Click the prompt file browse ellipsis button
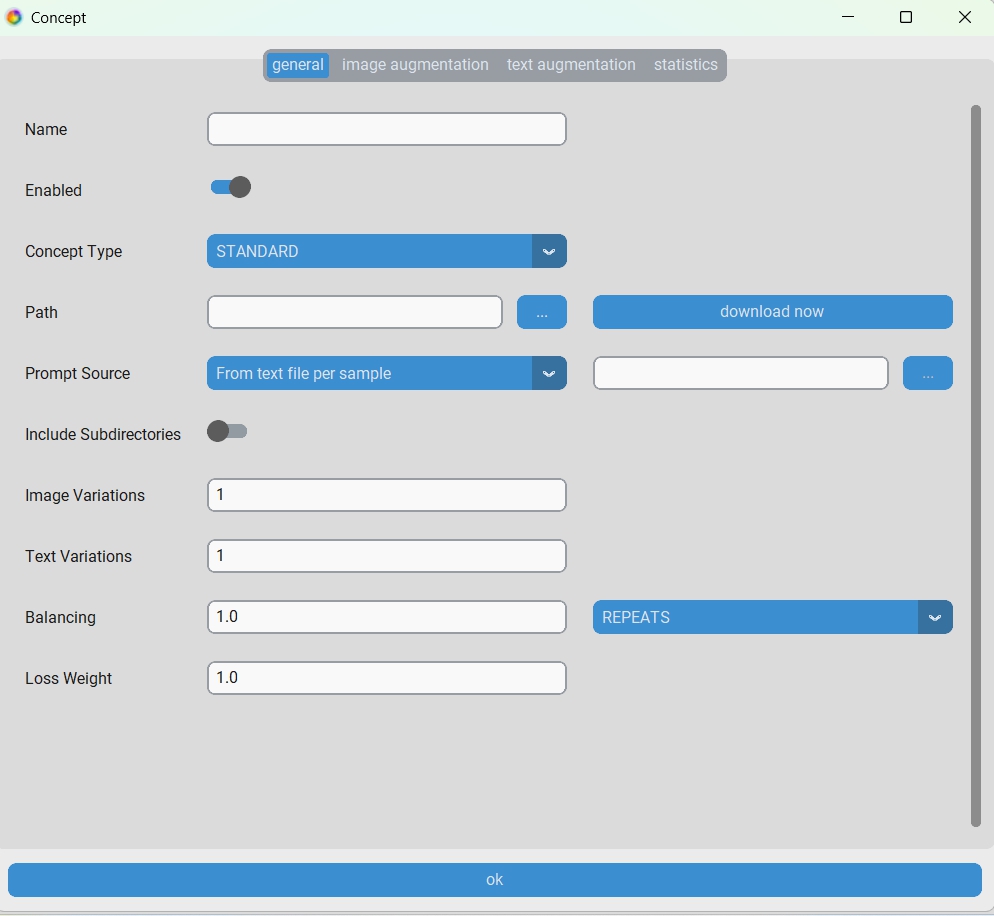994x916 pixels. click(927, 373)
